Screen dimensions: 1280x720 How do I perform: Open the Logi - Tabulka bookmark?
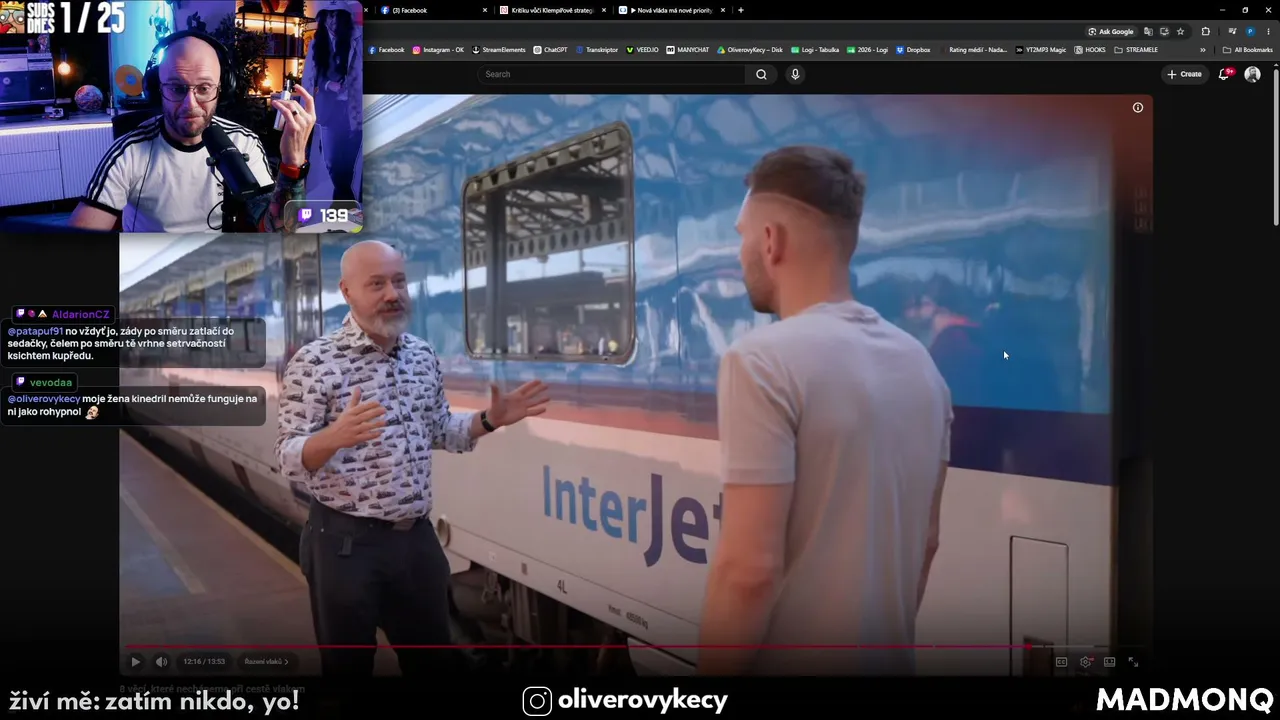coord(815,49)
